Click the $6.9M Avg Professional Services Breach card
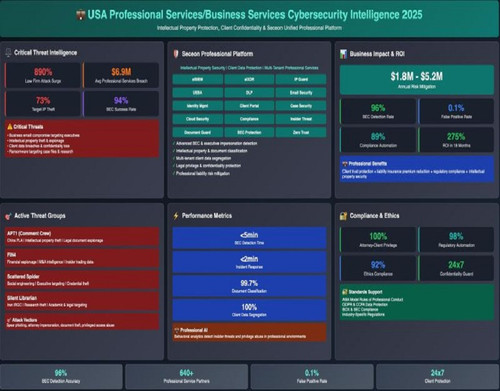 click(121, 75)
